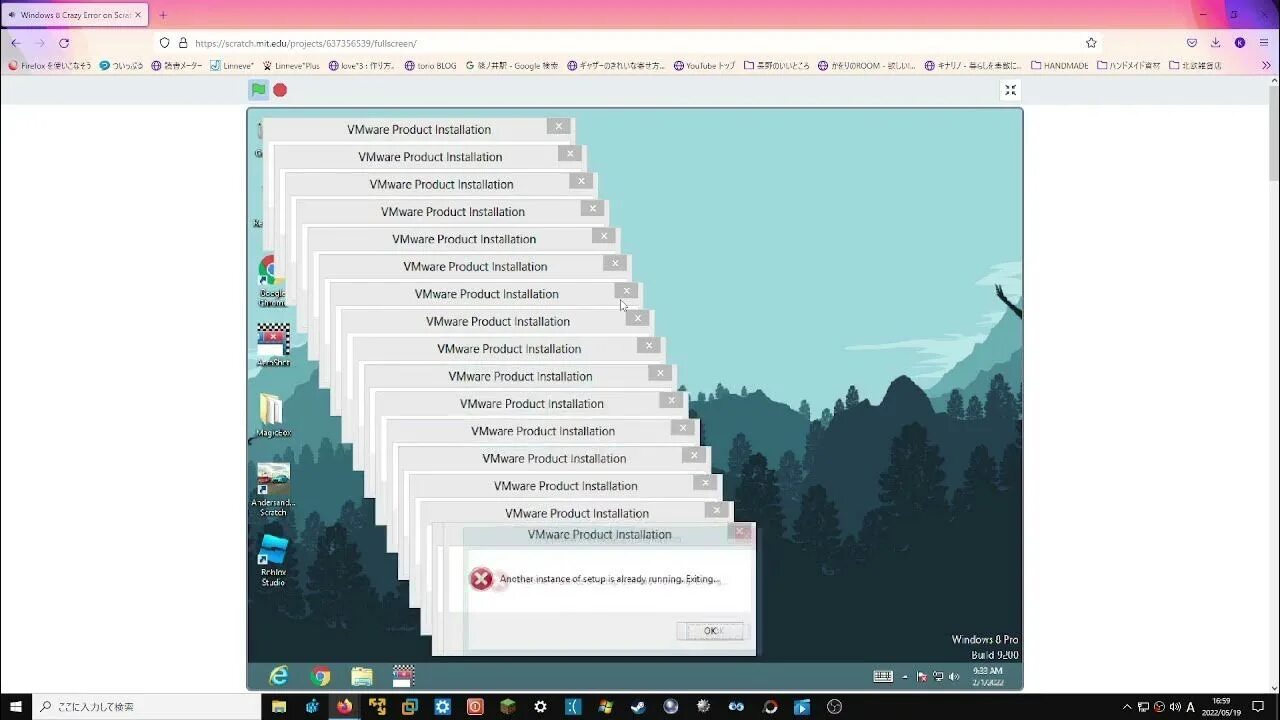Open the love 3 作り方 bookmark
The image size is (1280, 720).
click(362, 66)
